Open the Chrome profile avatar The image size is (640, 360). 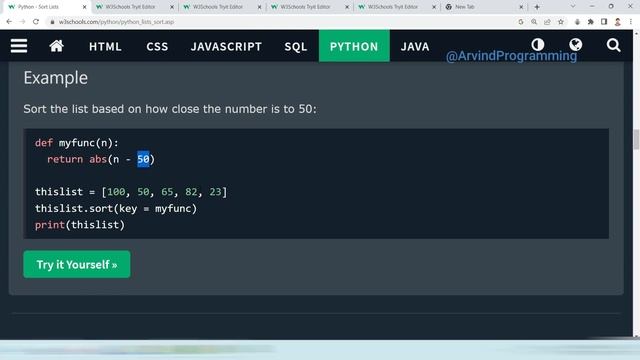click(x=618, y=22)
